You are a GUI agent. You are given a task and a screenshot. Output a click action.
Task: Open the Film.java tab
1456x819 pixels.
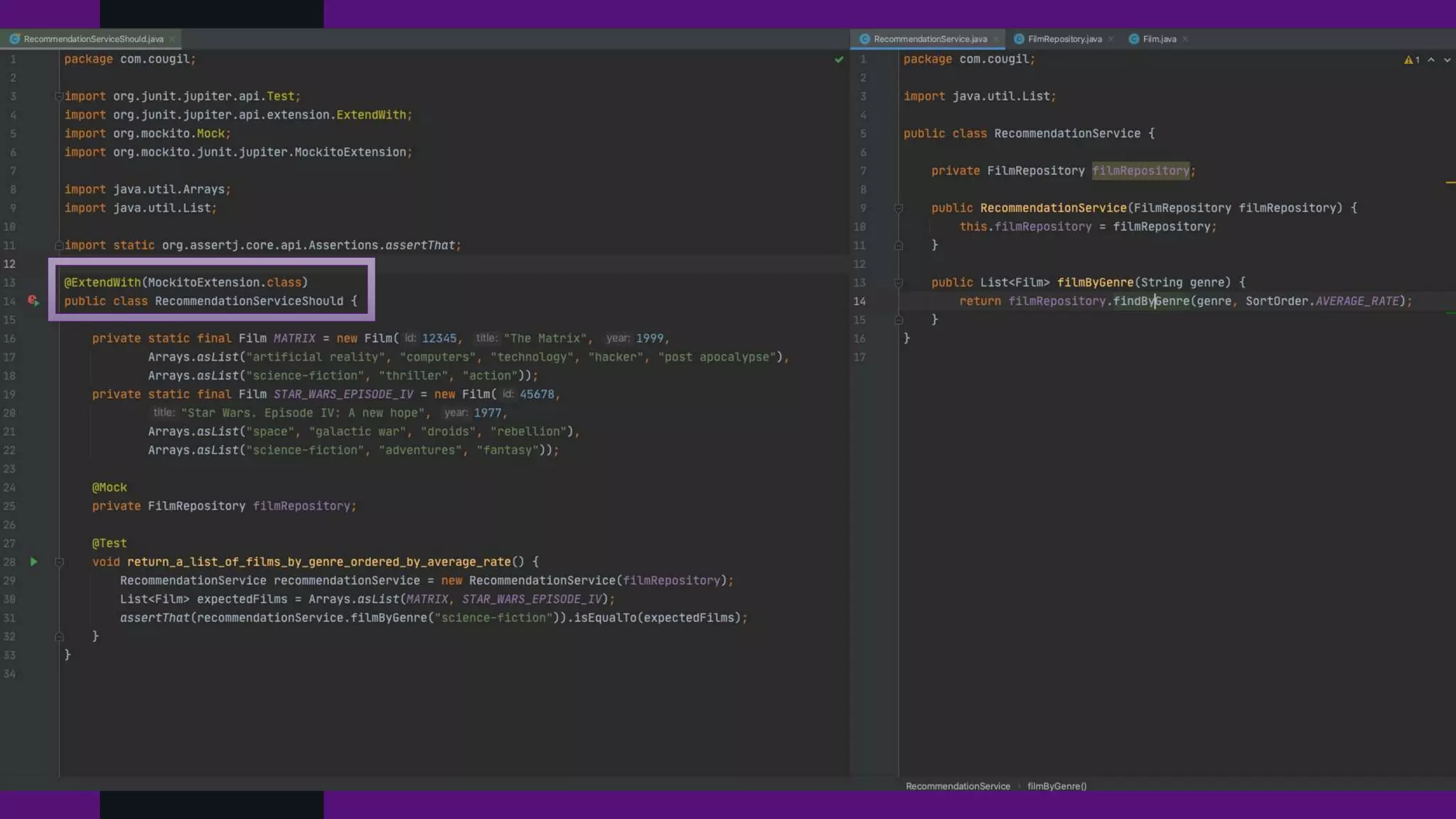click(1159, 39)
